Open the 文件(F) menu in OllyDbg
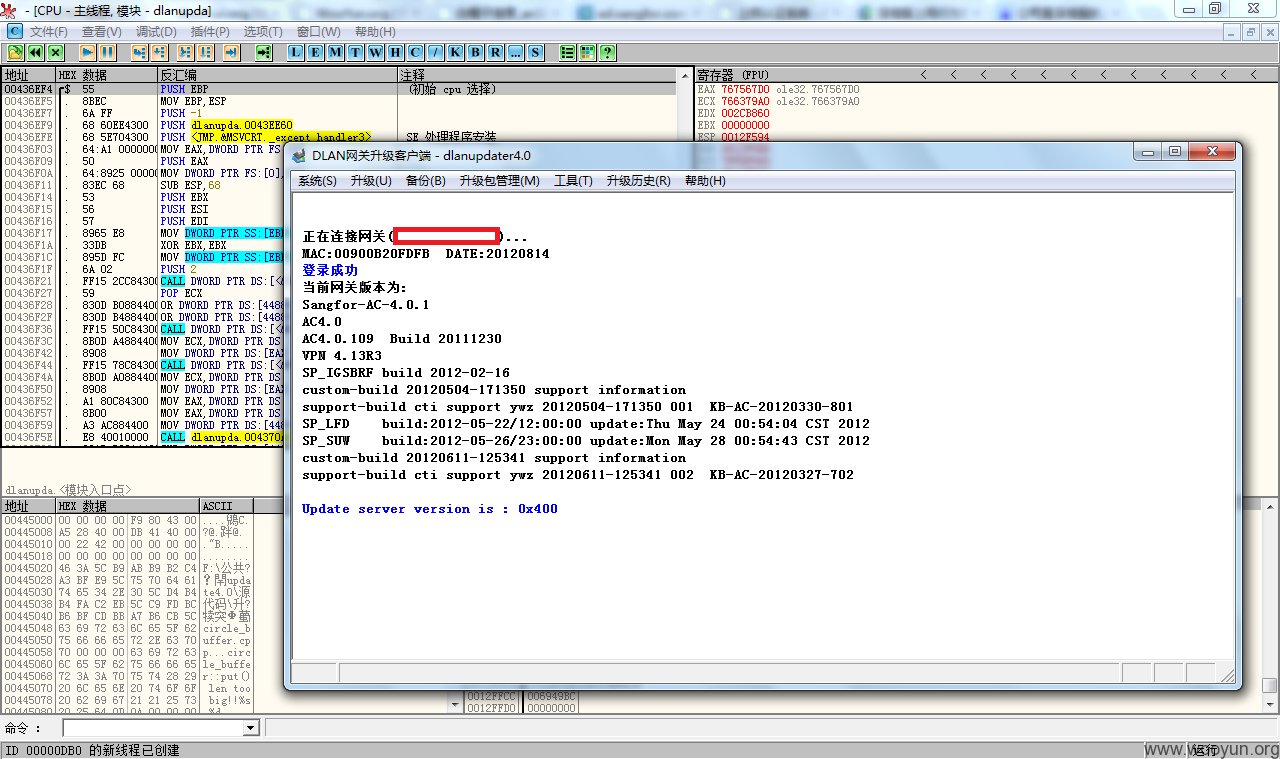This screenshot has height=759, width=1280. pyautogui.click(x=49, y=32)
